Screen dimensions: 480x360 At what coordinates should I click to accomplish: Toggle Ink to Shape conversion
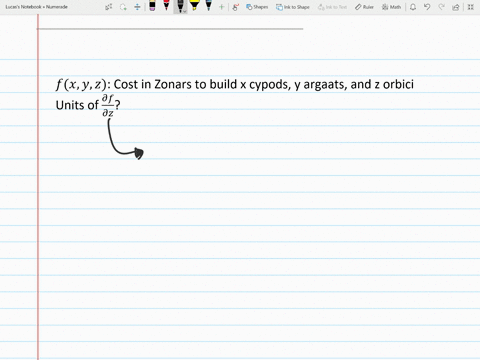(293, 7)
